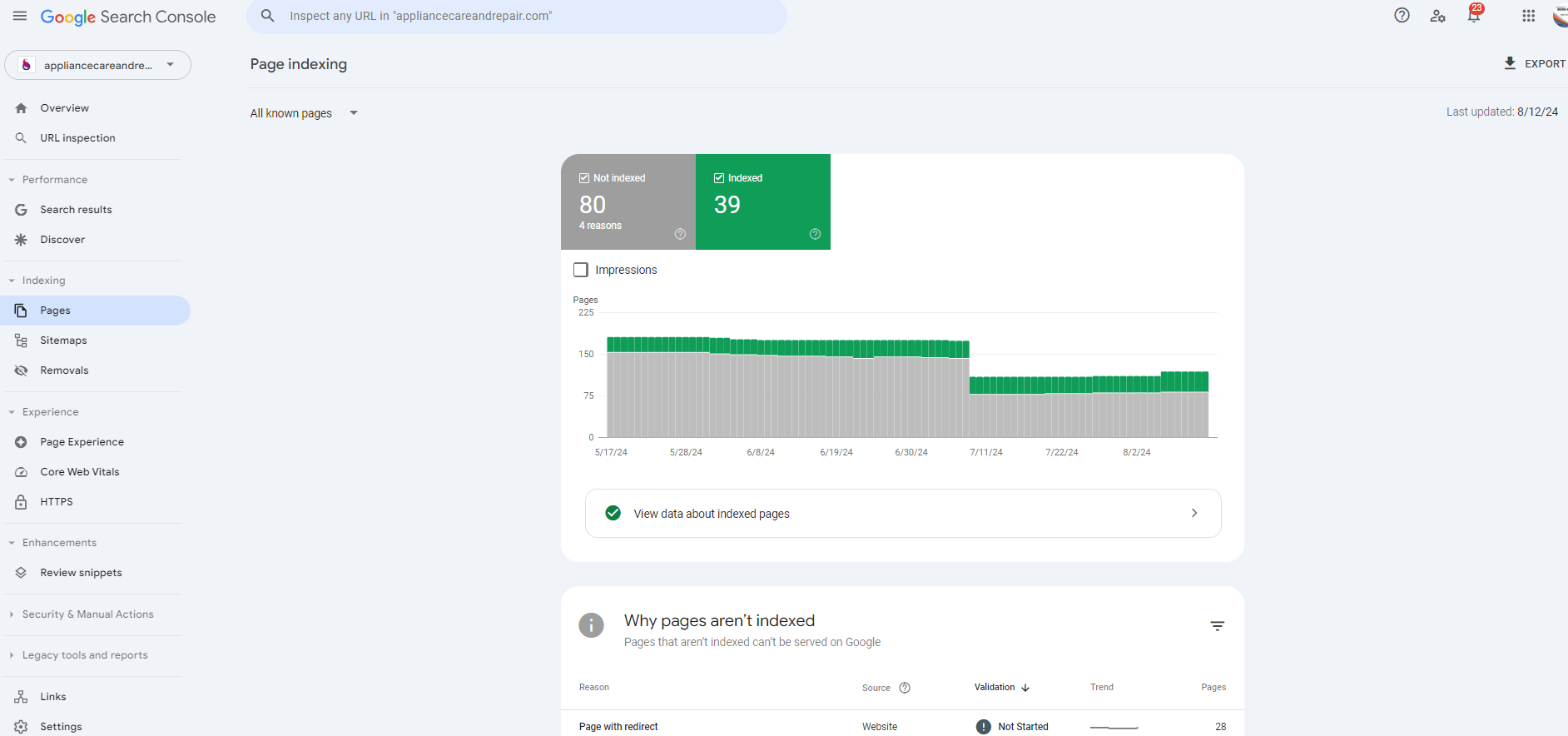Expand Security & Manual Actions section
The image size is (1568, 736).
click(87, 614)
